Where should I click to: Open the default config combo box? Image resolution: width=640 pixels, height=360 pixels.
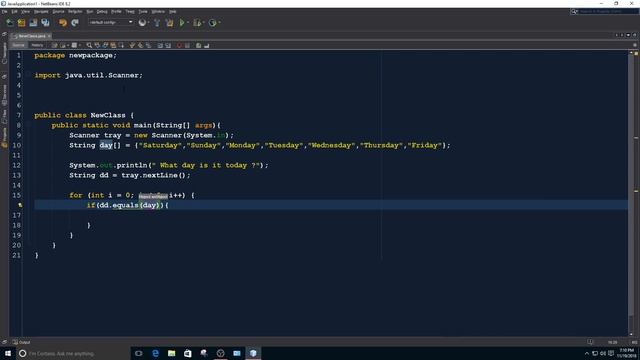pyautogui.click(x=111, y=22)
